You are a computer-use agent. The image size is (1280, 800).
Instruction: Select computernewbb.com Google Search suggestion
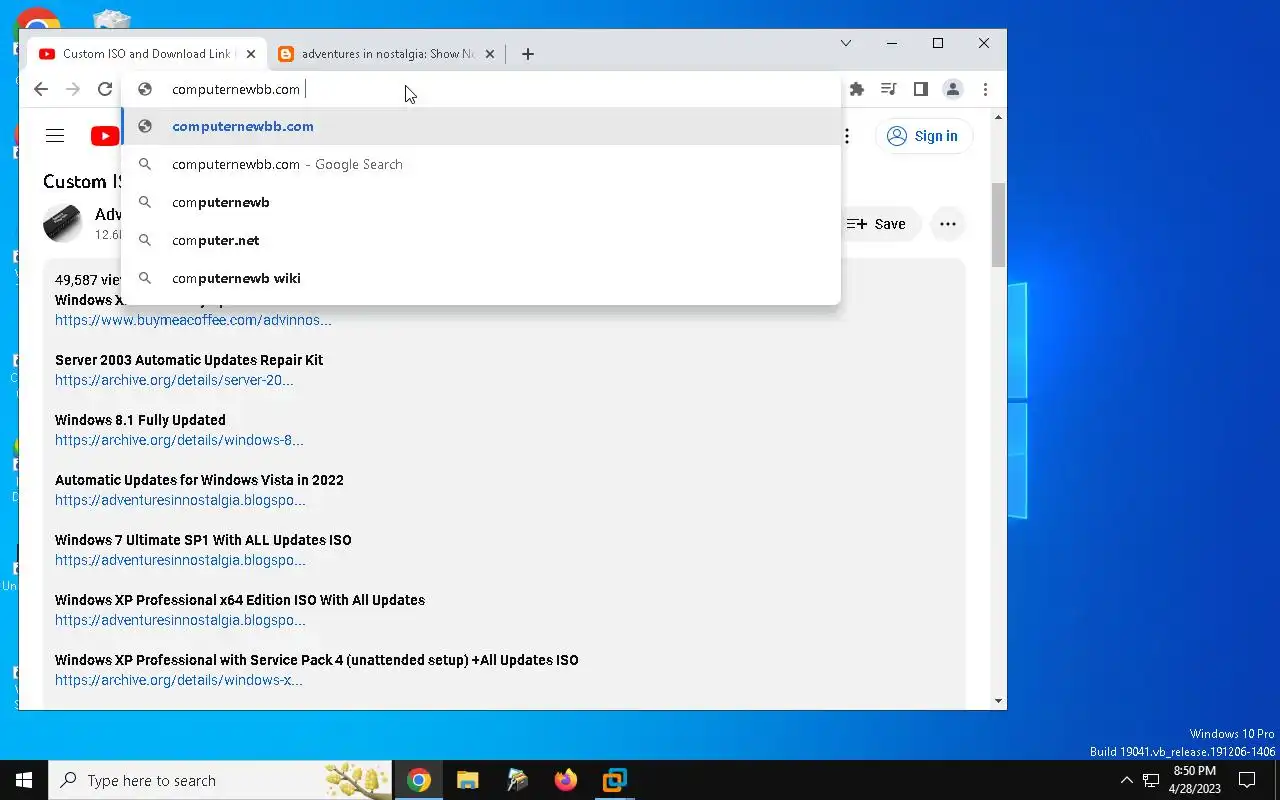click(481, 164)
